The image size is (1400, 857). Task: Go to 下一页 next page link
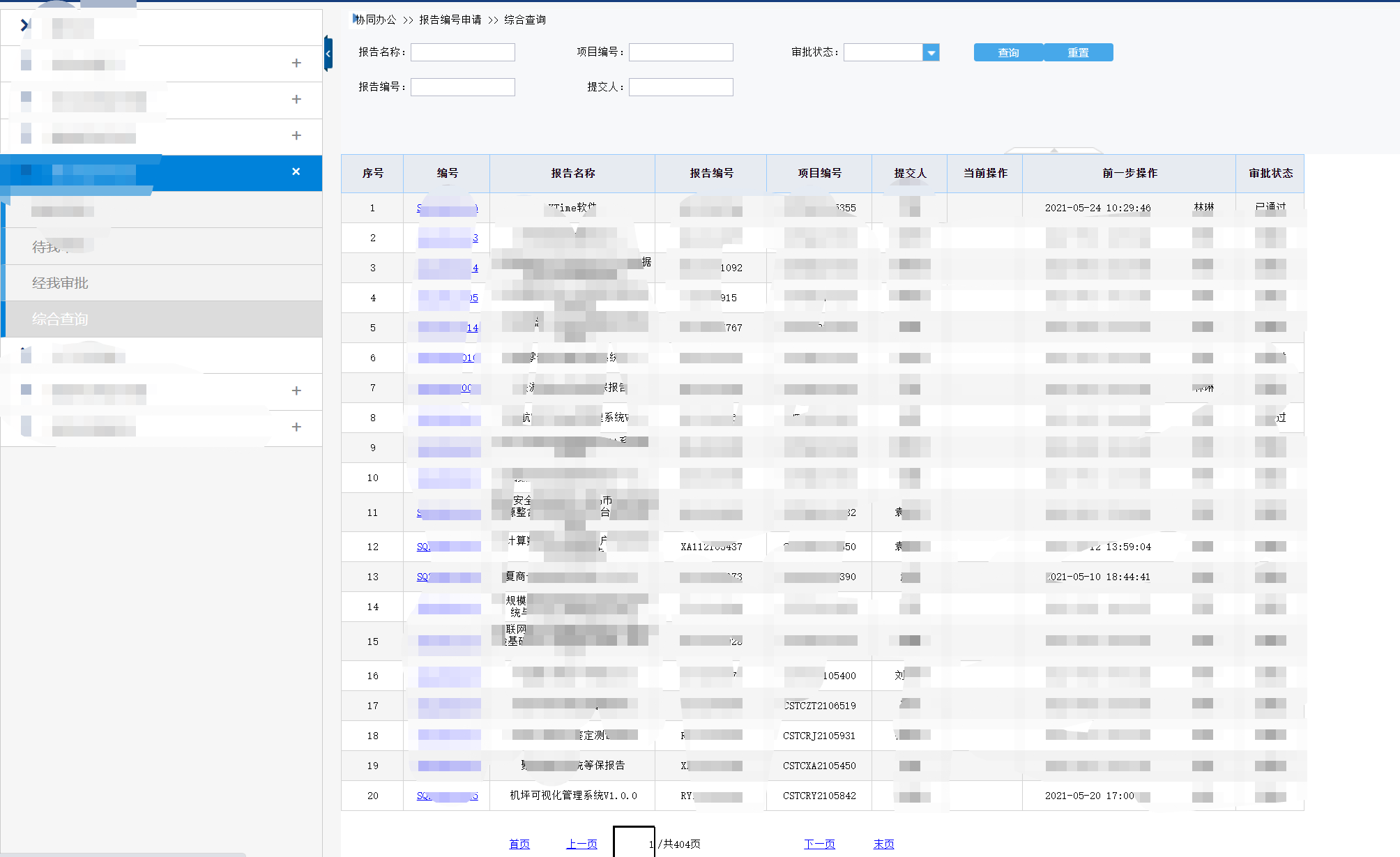pyautogui.click(x=819, y=844)
